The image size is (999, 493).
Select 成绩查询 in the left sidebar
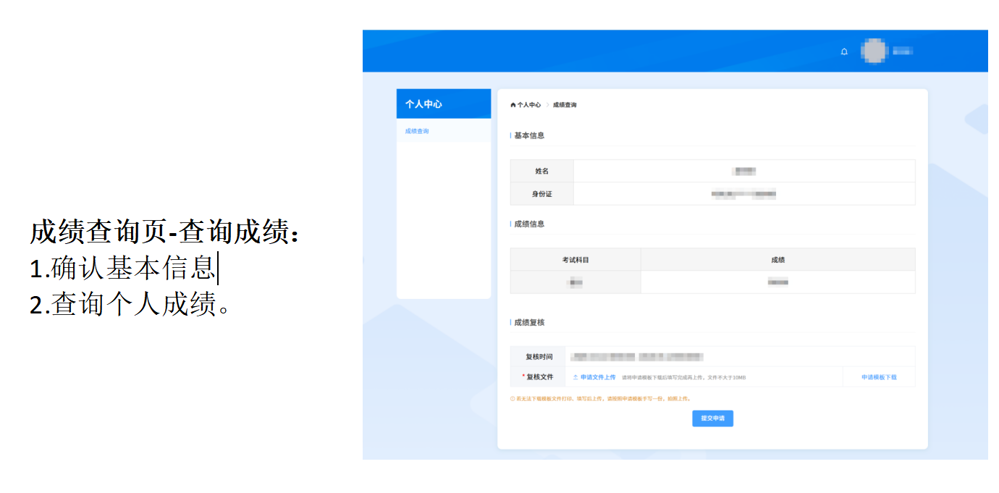tap(417, 131)
